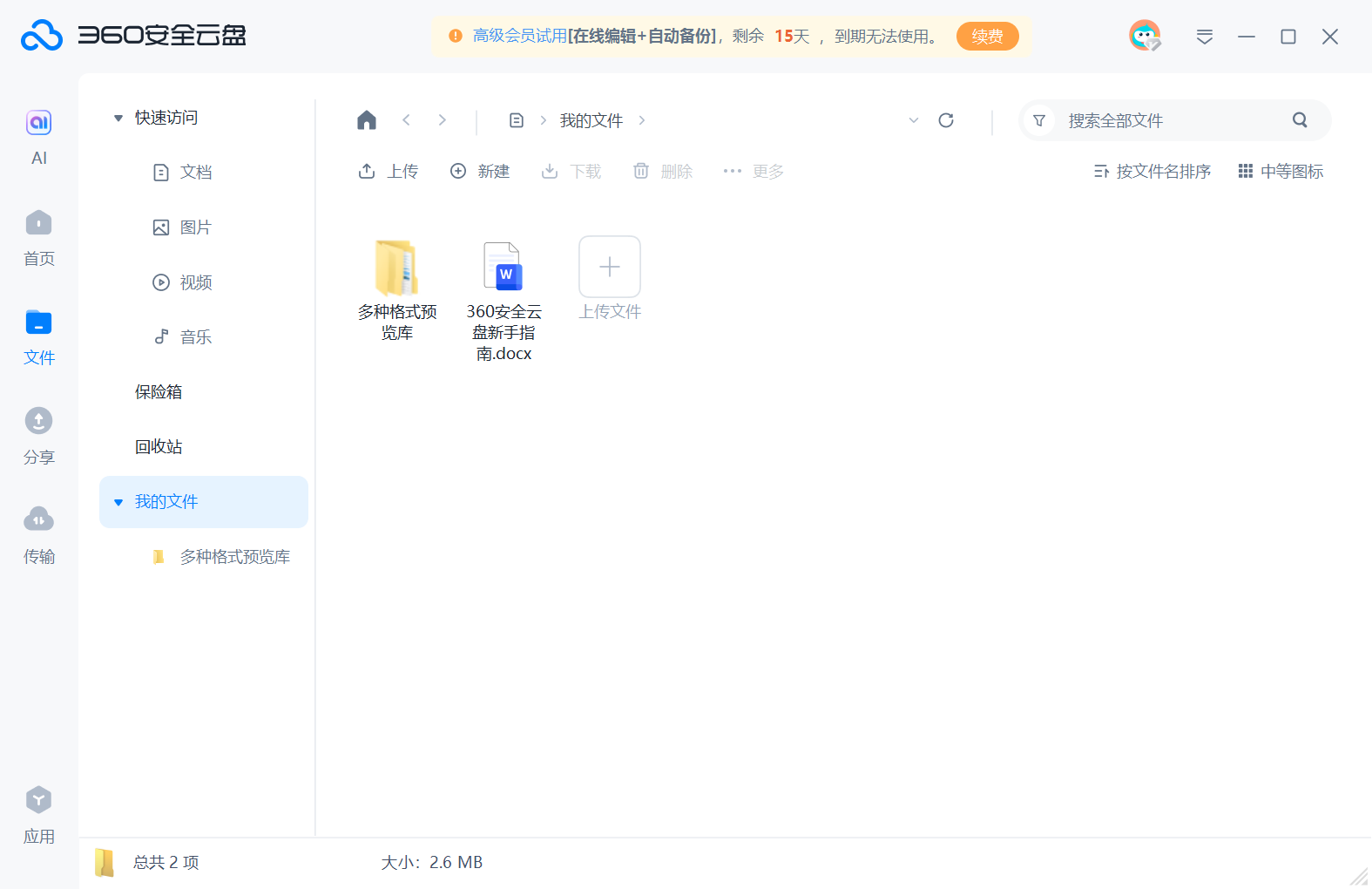1372x889 pixels.
Task: Click the 下载 download toolbar button
Action: click(x=571, y=172)
